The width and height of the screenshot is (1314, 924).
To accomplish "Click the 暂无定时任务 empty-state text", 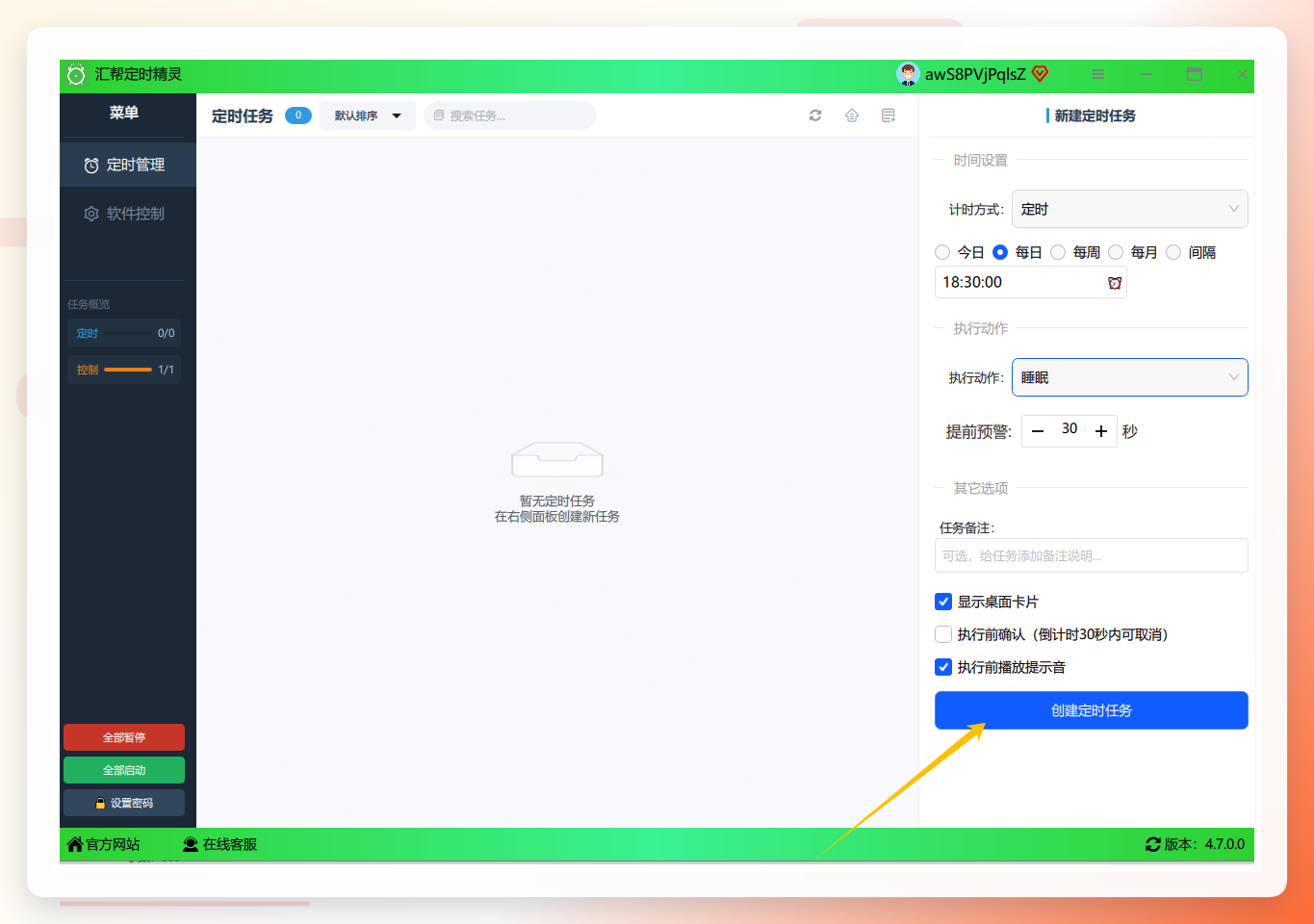I will point(557,500).
